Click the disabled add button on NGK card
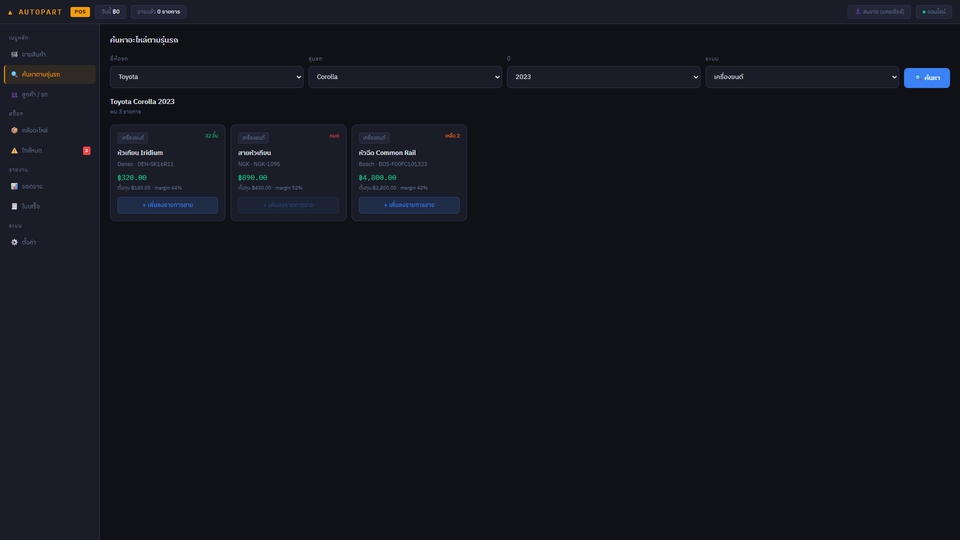 (x=288, y=205)
